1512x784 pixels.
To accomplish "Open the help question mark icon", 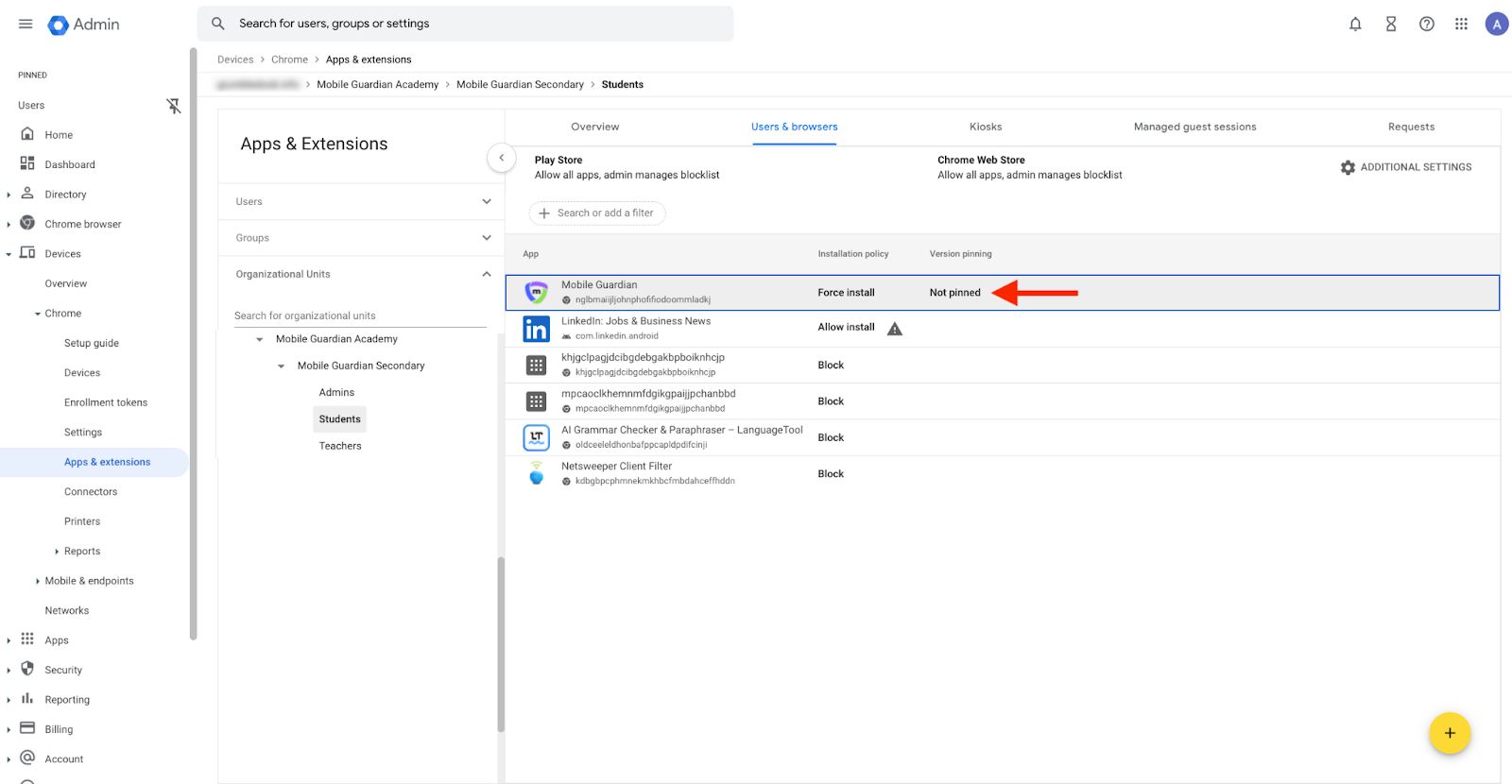I will click(x=1427, y=25).
